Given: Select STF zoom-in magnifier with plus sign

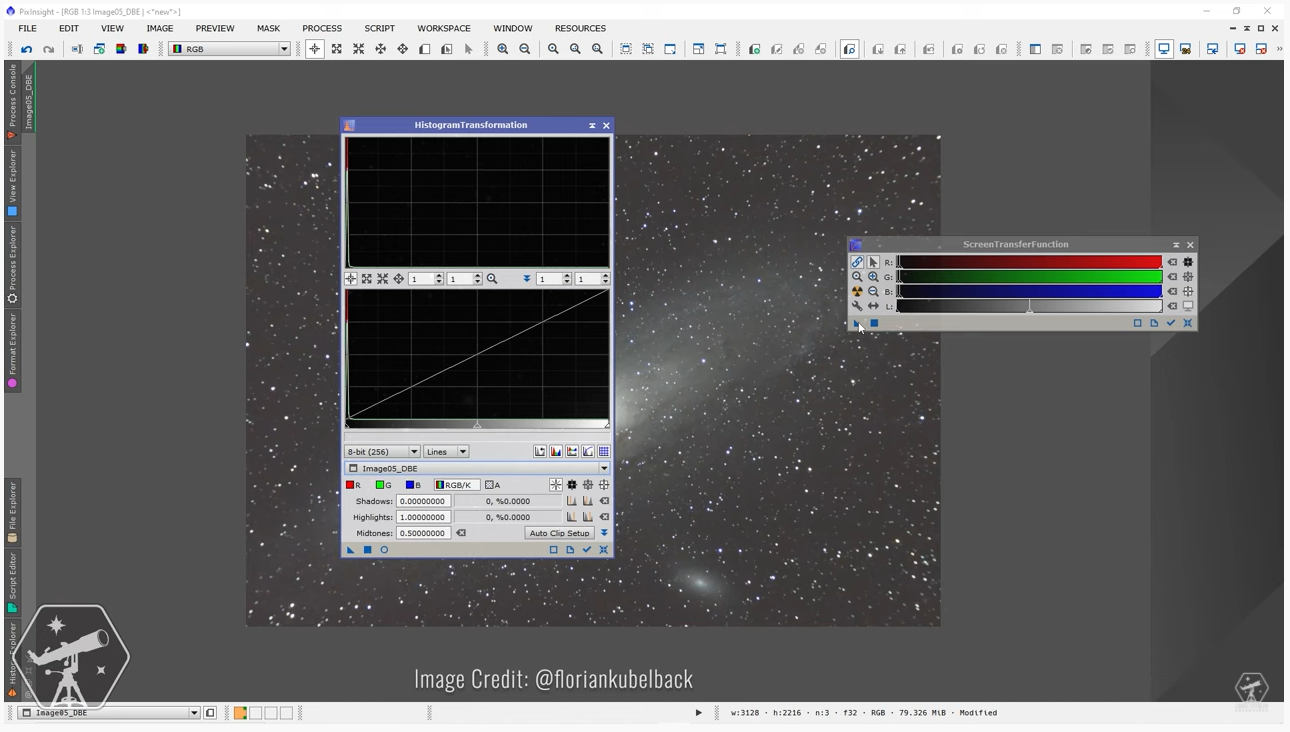Looking at the screenshot, I should [x=873, y=277].
